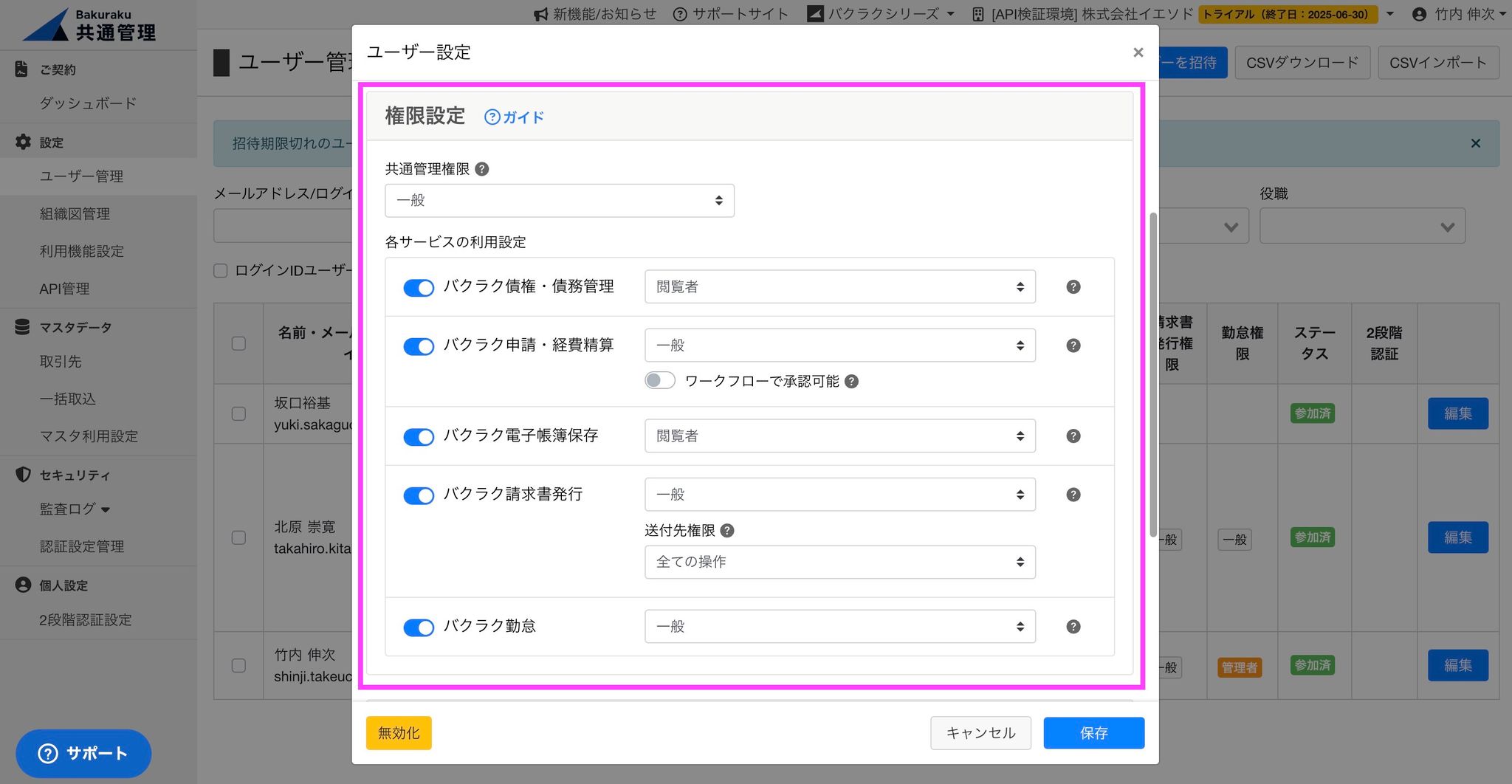Disable the バクラク債権・債務管理 service toggle
Image resolution: width=1512 pixels, height=784 pixels.
click(419, 288)
